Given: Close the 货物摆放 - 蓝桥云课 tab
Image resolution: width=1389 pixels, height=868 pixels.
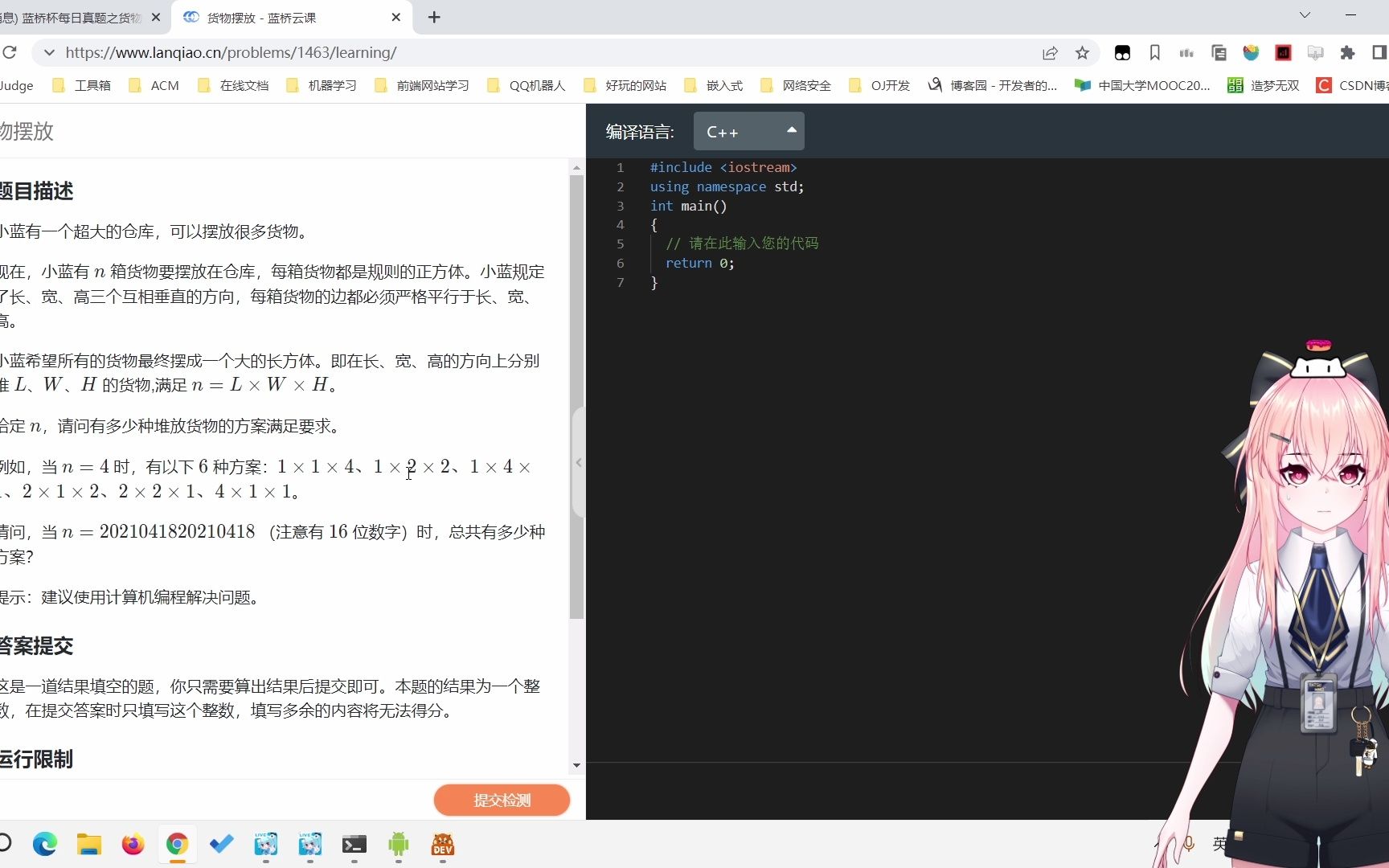Looking at the screenshot, I should pos(395,17).
